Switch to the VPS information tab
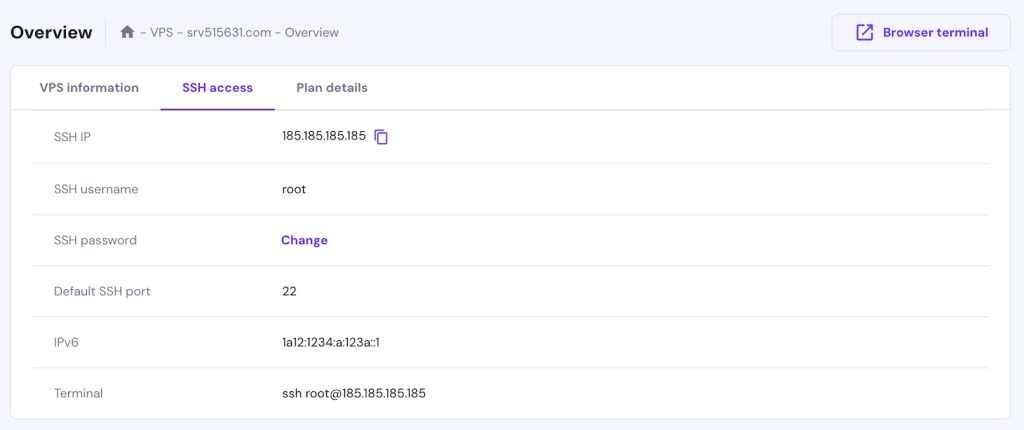 tap(89, 88)
